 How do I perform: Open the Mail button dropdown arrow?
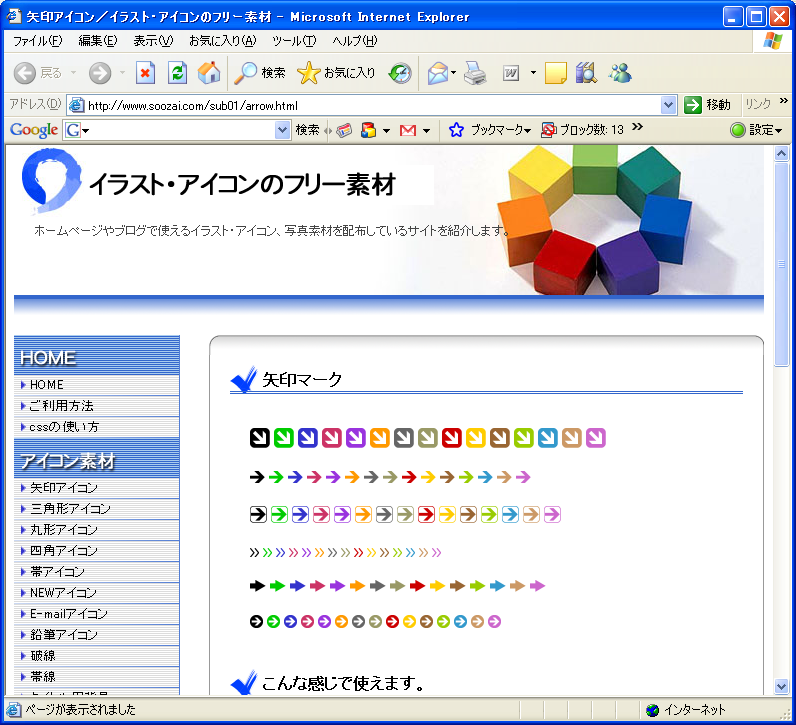pyautogui.click(x=453, y=73)
